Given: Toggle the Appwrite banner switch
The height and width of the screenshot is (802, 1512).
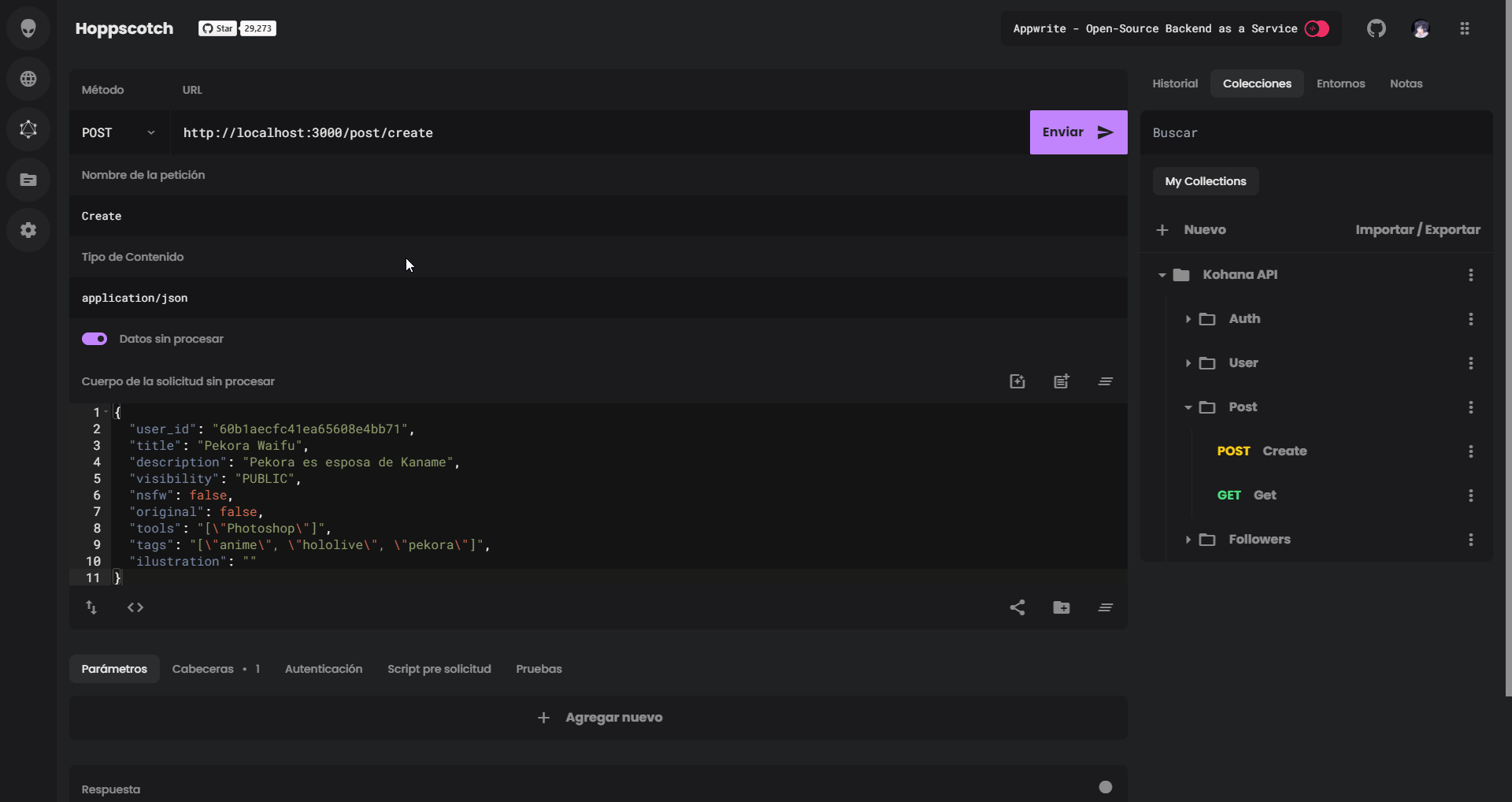Looking at the screenshot, I should coord(1315,28).
